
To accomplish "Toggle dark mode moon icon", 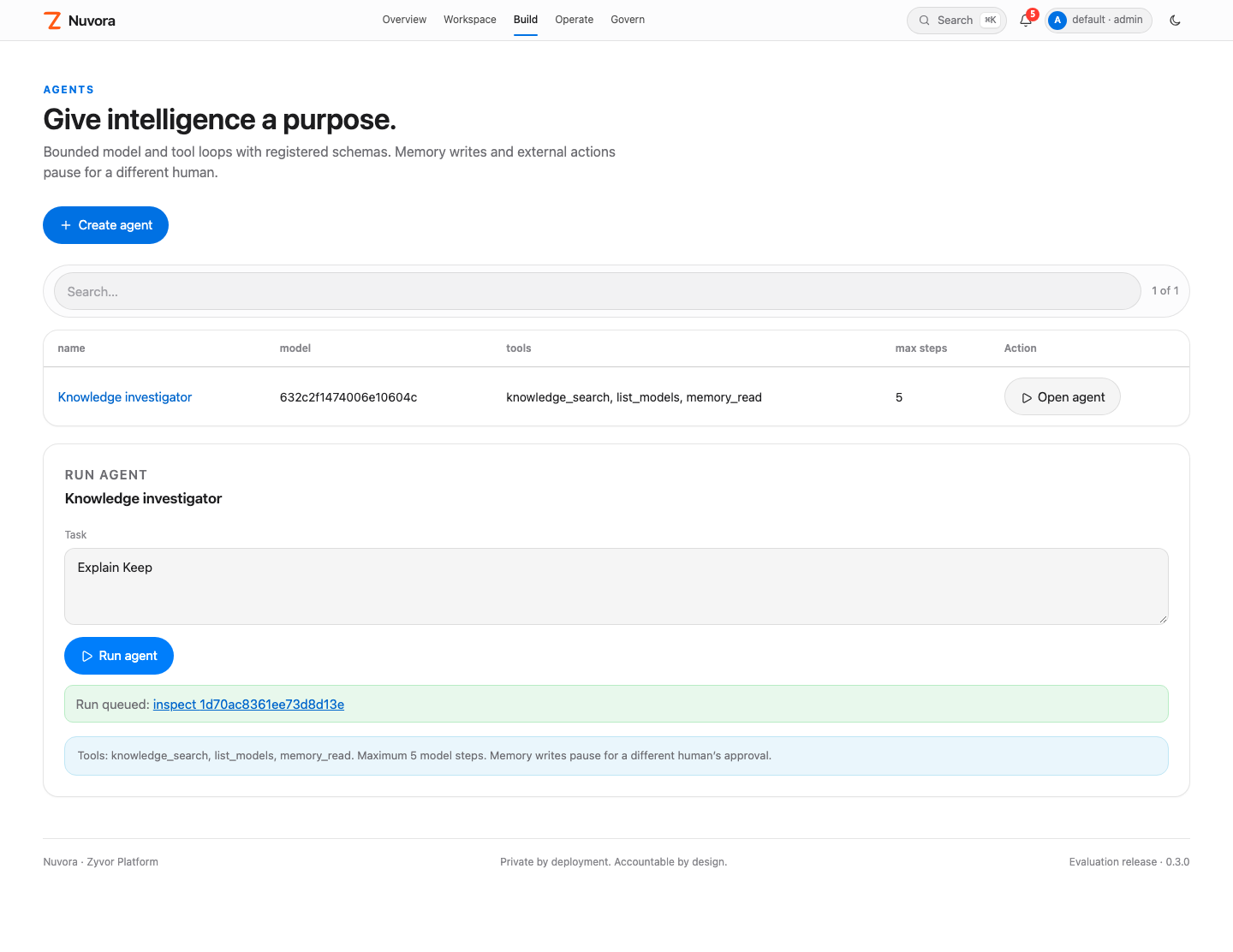I will (1175, 21).
